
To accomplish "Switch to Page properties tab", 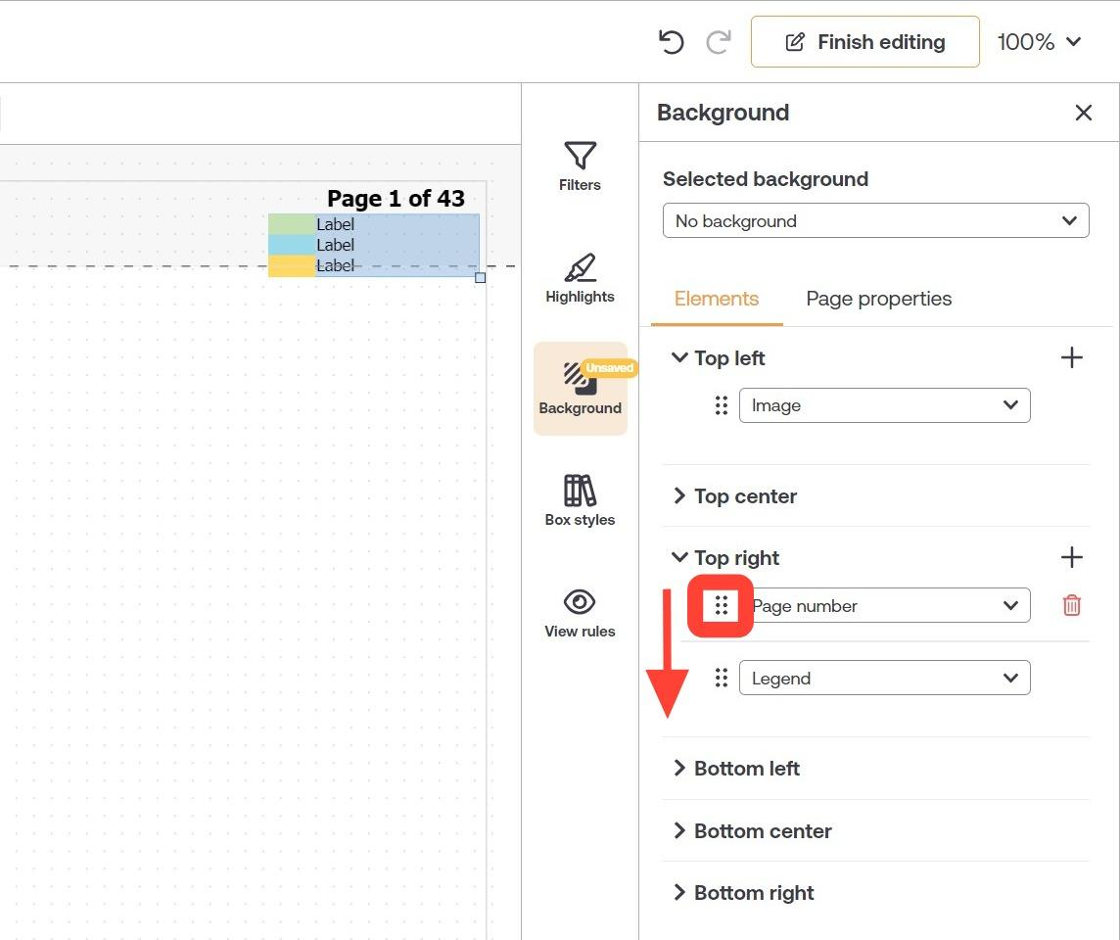I will [x=879, y=299].
